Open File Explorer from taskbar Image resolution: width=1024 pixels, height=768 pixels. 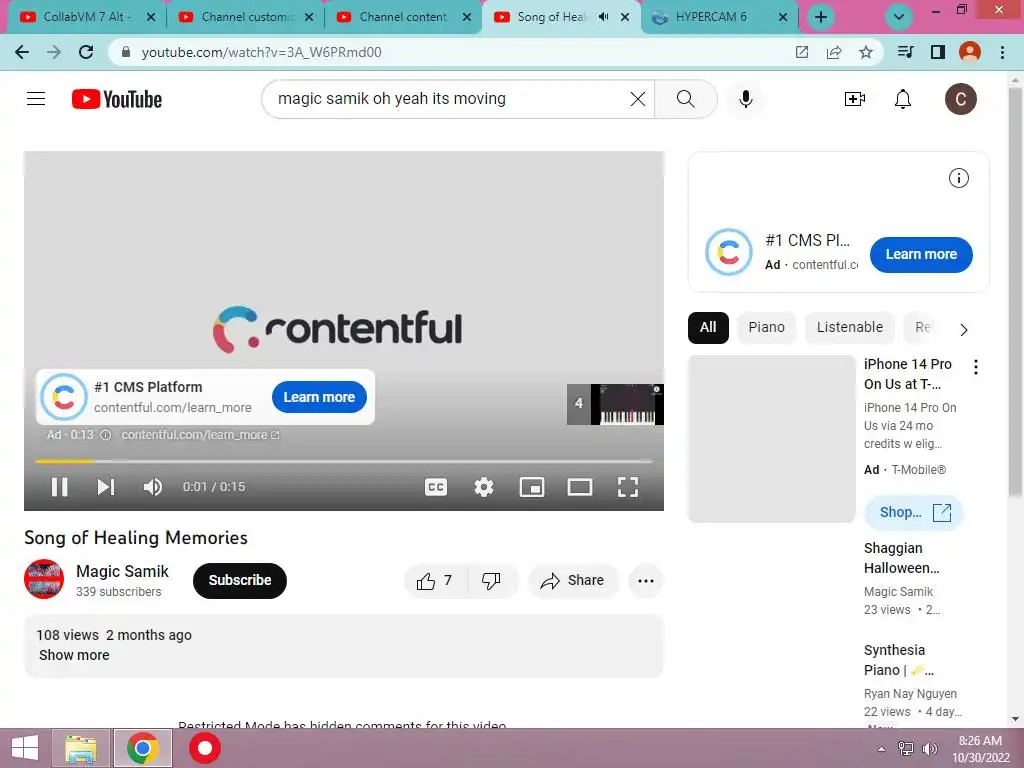[81, 748]
